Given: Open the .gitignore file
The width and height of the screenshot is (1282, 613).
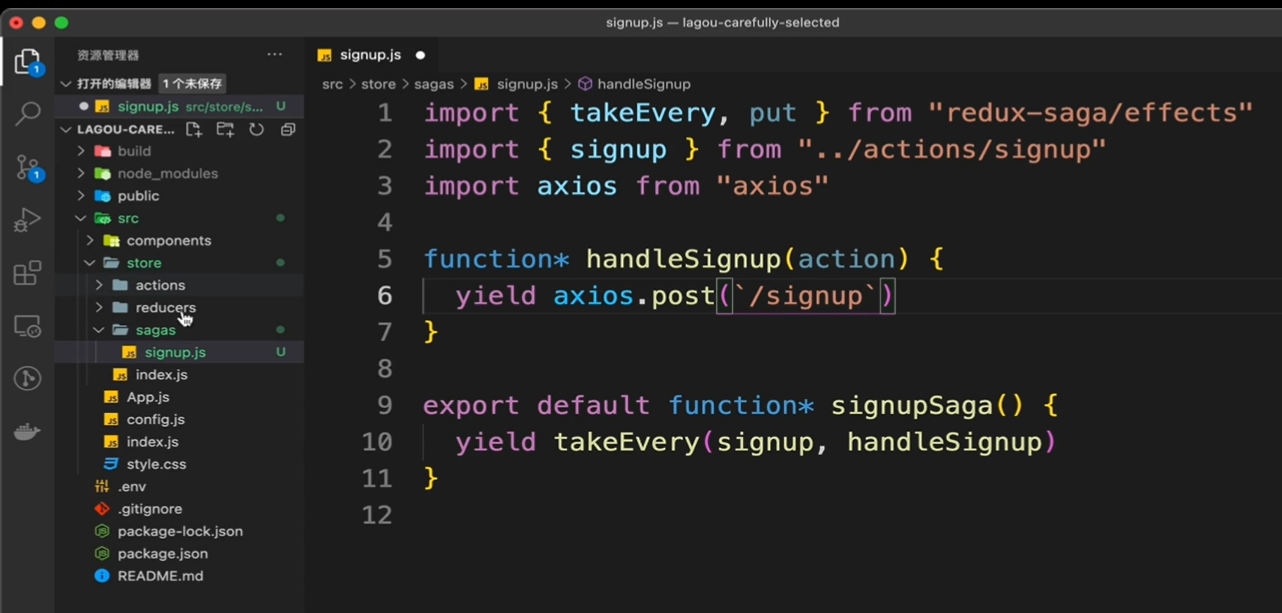Looking at the screenshot, I should [x=179, y=509].
